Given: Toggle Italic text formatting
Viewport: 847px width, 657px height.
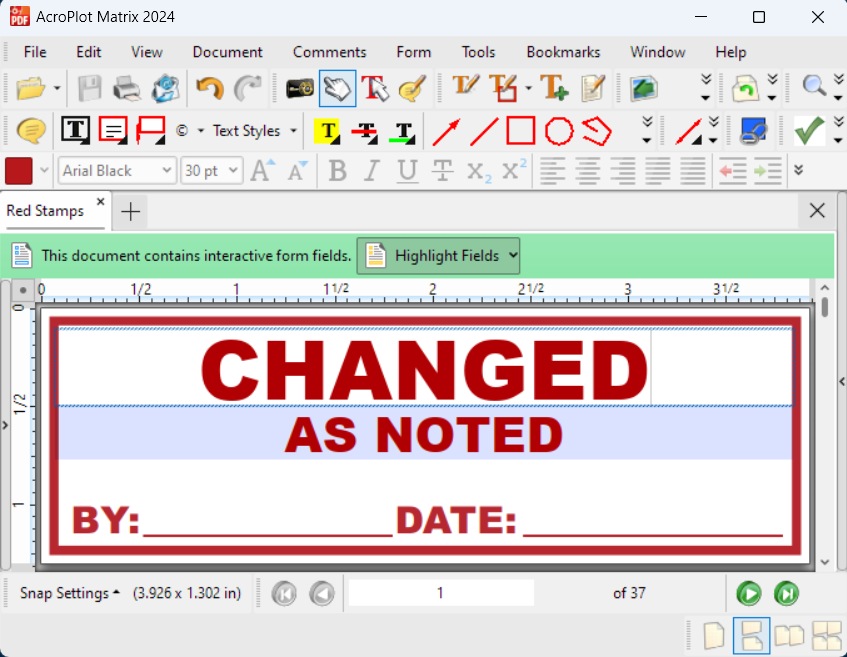Looking at the screenshot, I should [372, 171].
